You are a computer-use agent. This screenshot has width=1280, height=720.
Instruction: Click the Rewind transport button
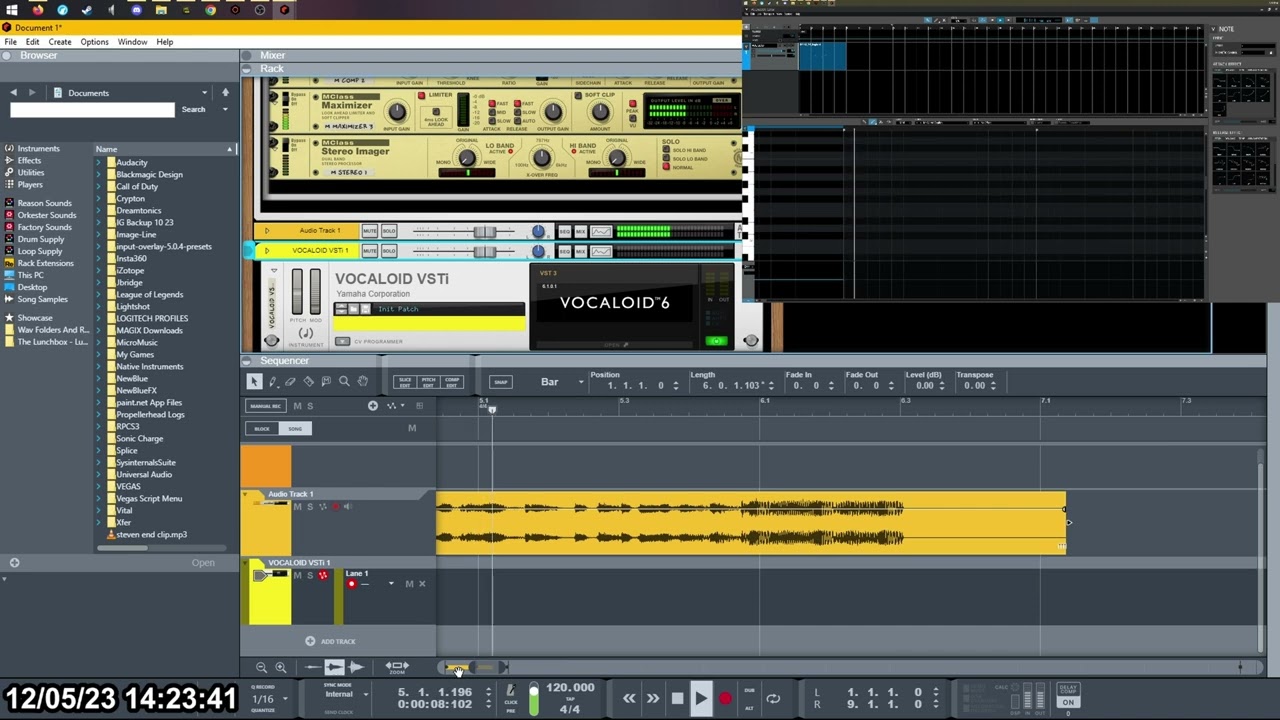(x=629, y=698)
